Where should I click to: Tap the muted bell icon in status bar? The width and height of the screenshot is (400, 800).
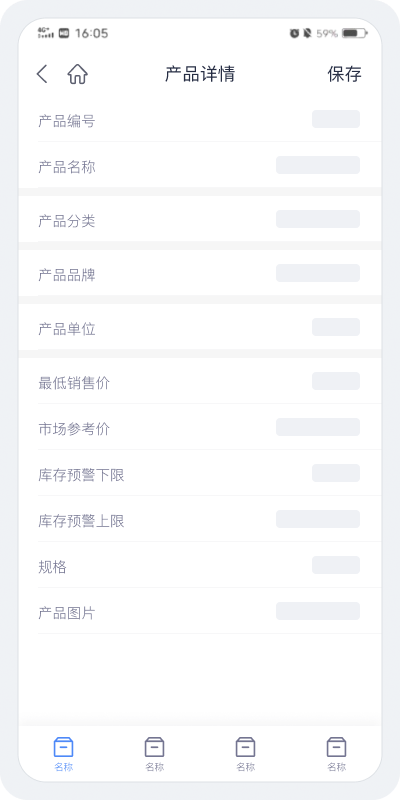307,34
